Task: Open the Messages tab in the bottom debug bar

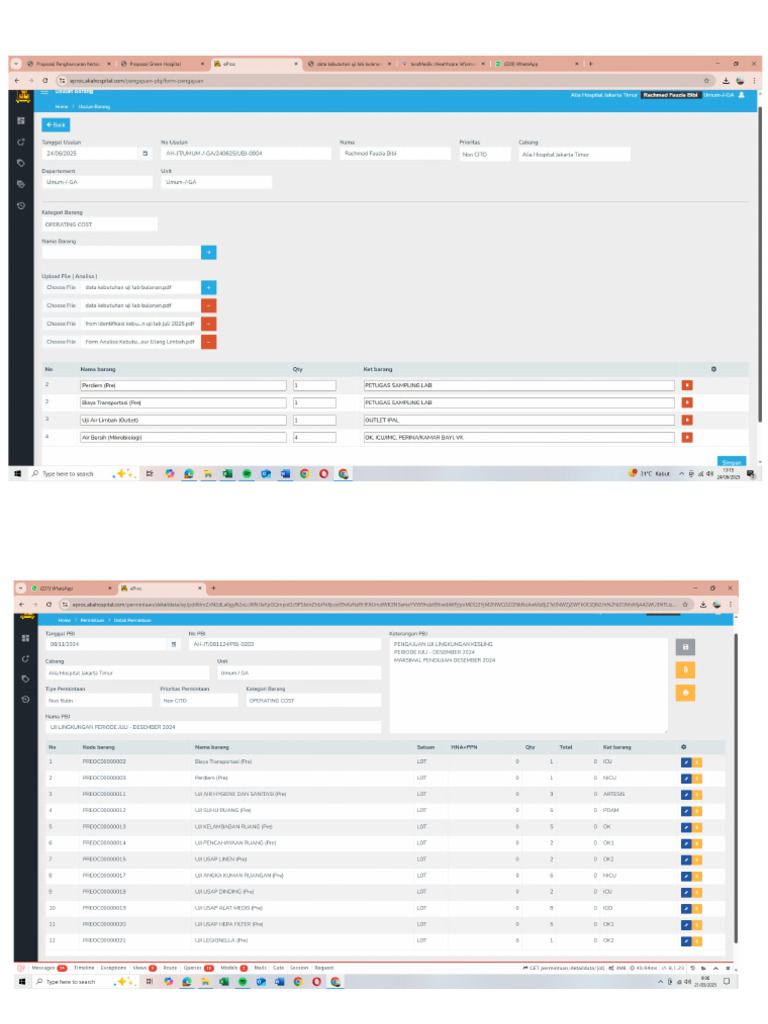Action: click(49, 968)
